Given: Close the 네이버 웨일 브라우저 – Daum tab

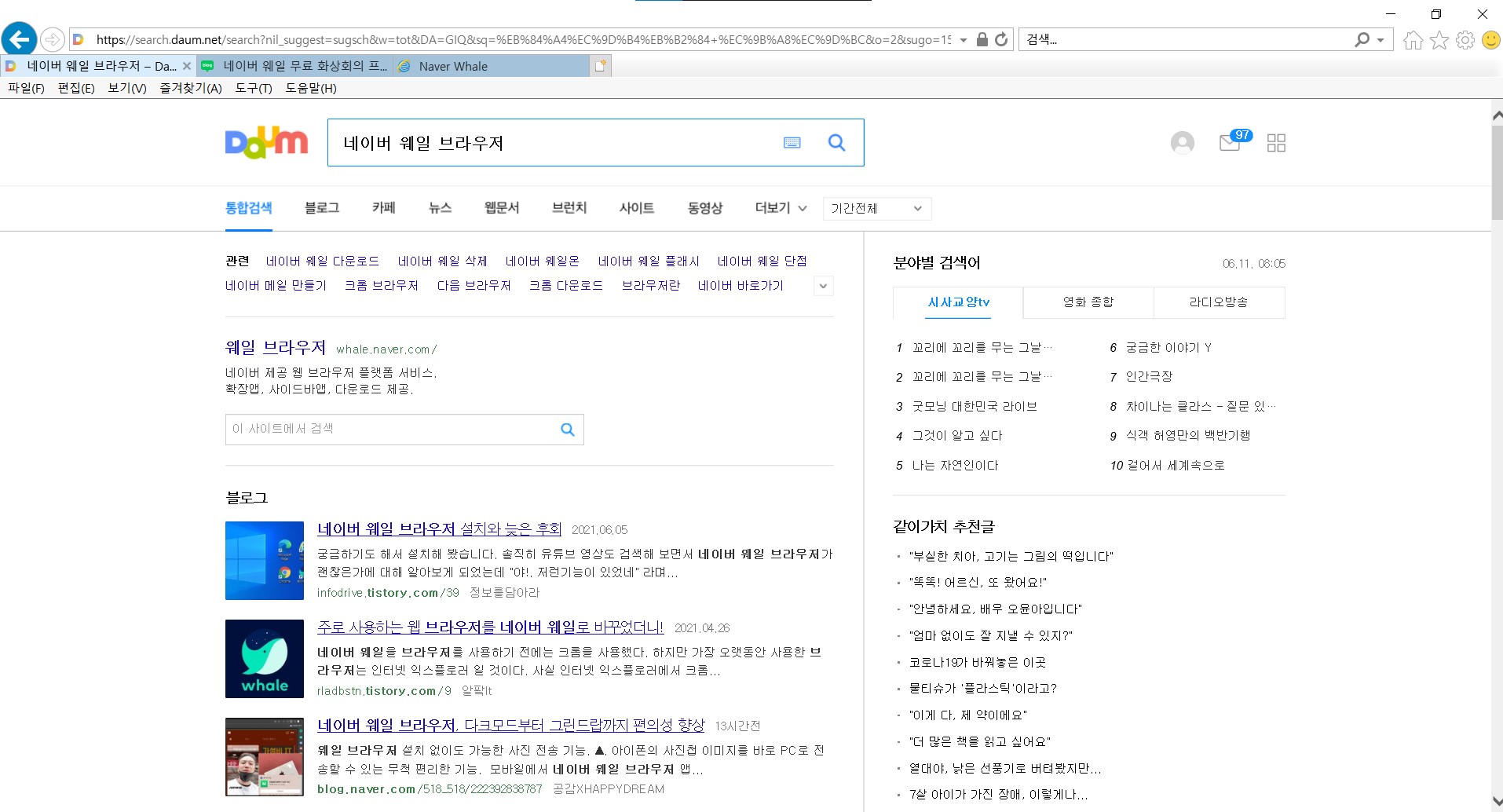Looking at the screenshot, I should pos(187,66).
